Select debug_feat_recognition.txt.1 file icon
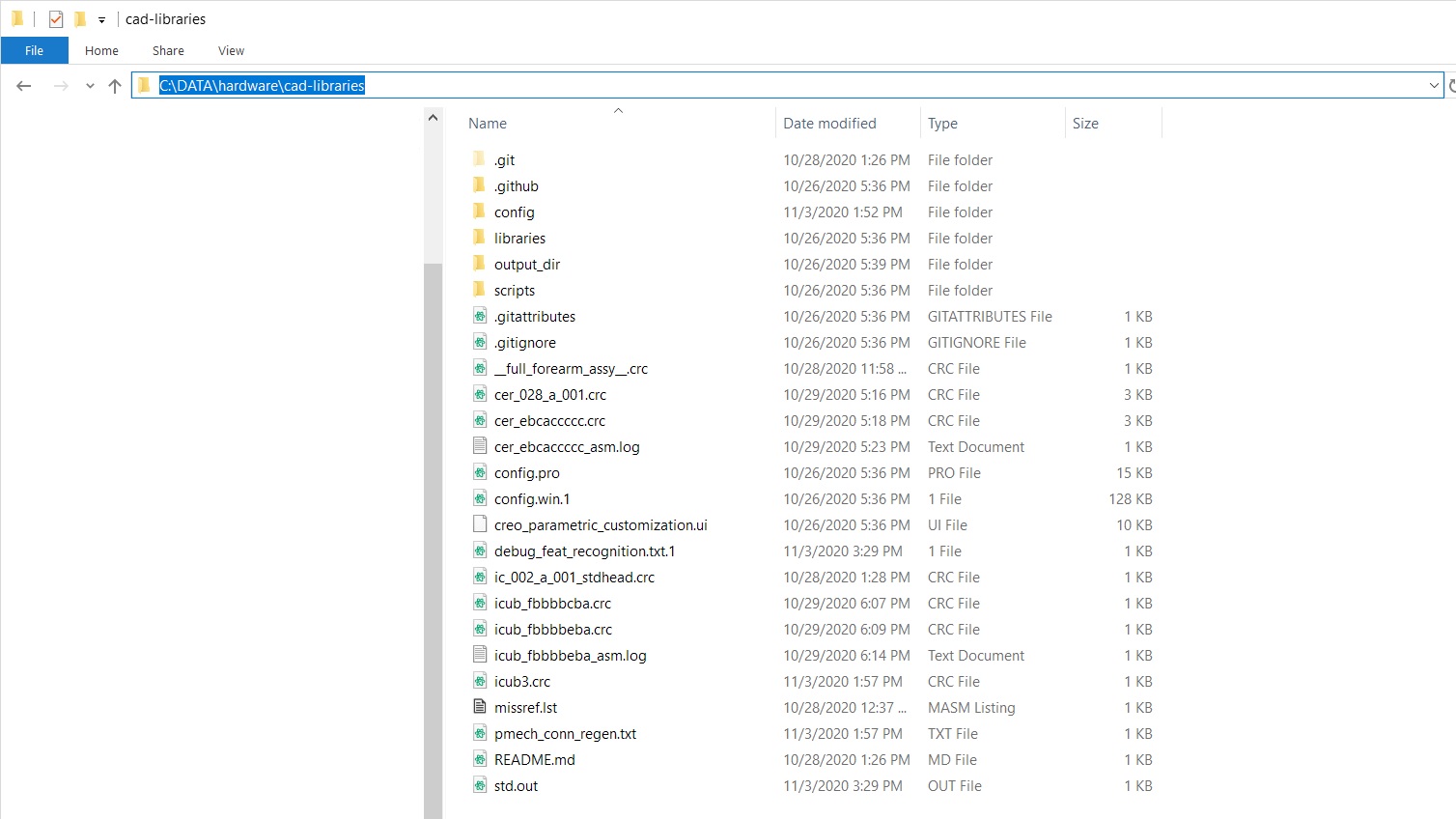Viewport: 1456px width, 819px height. click(x=480, y=551)
